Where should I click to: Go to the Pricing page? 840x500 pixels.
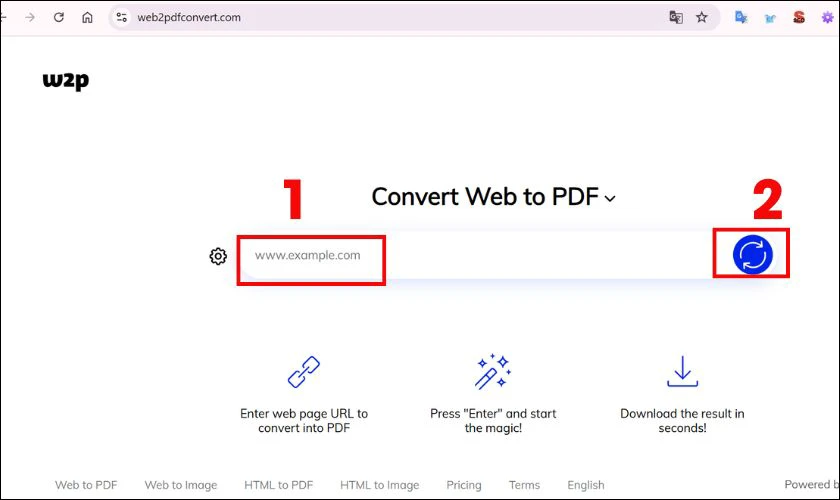[x=463, y=485]
